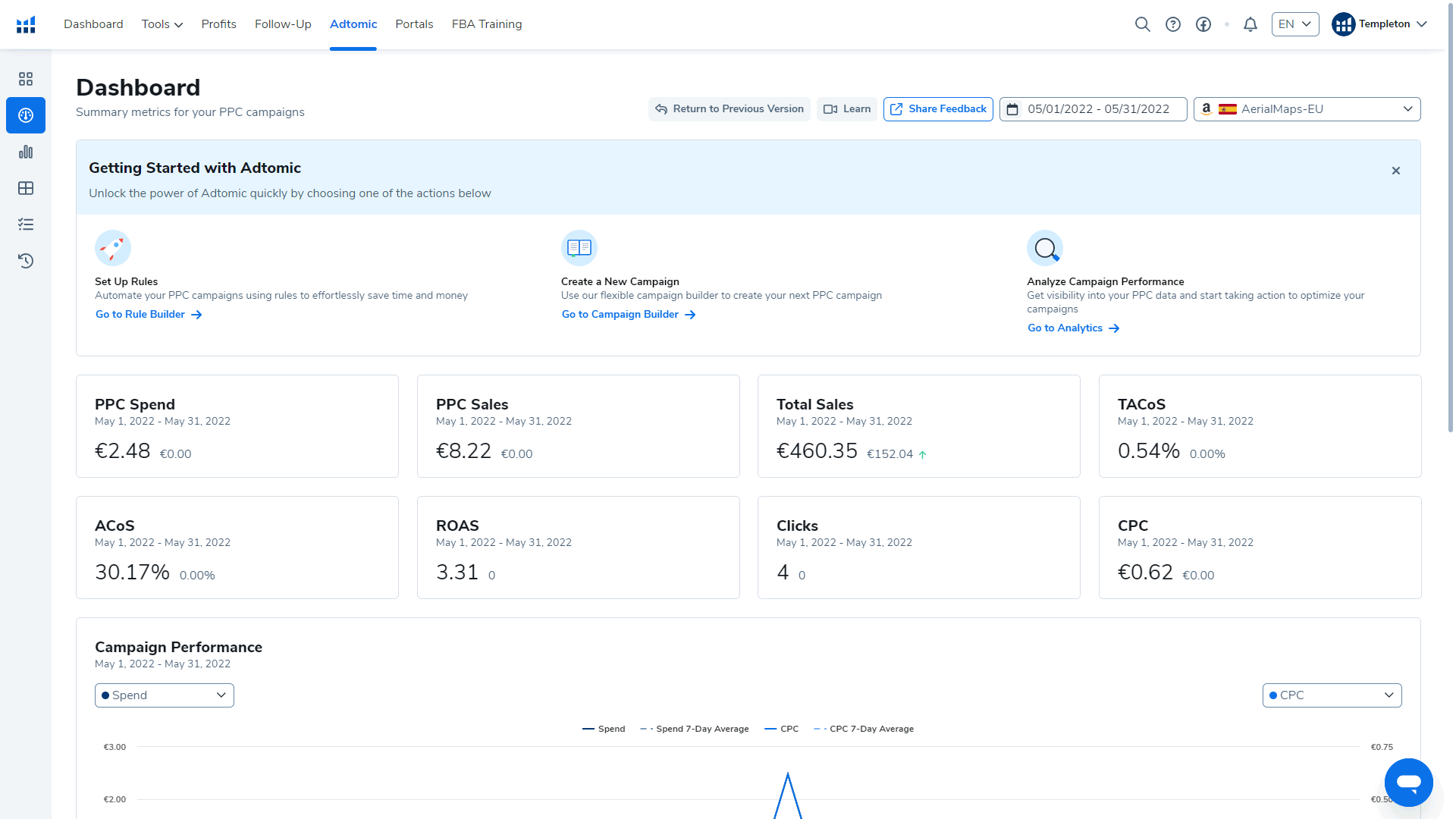Open the sidebar analytics bar chart icon
Image resolution: width=1456 pixels, height=819 pixels.
coord(26,152)
